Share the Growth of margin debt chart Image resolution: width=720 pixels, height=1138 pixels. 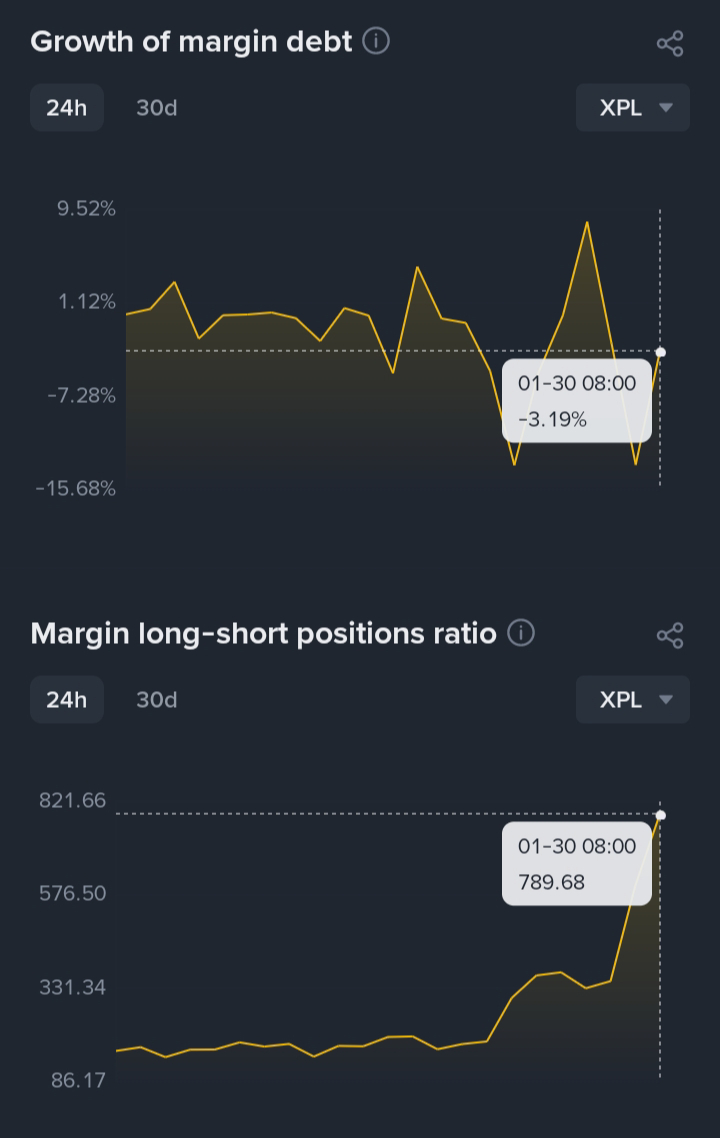pos(670,44)
